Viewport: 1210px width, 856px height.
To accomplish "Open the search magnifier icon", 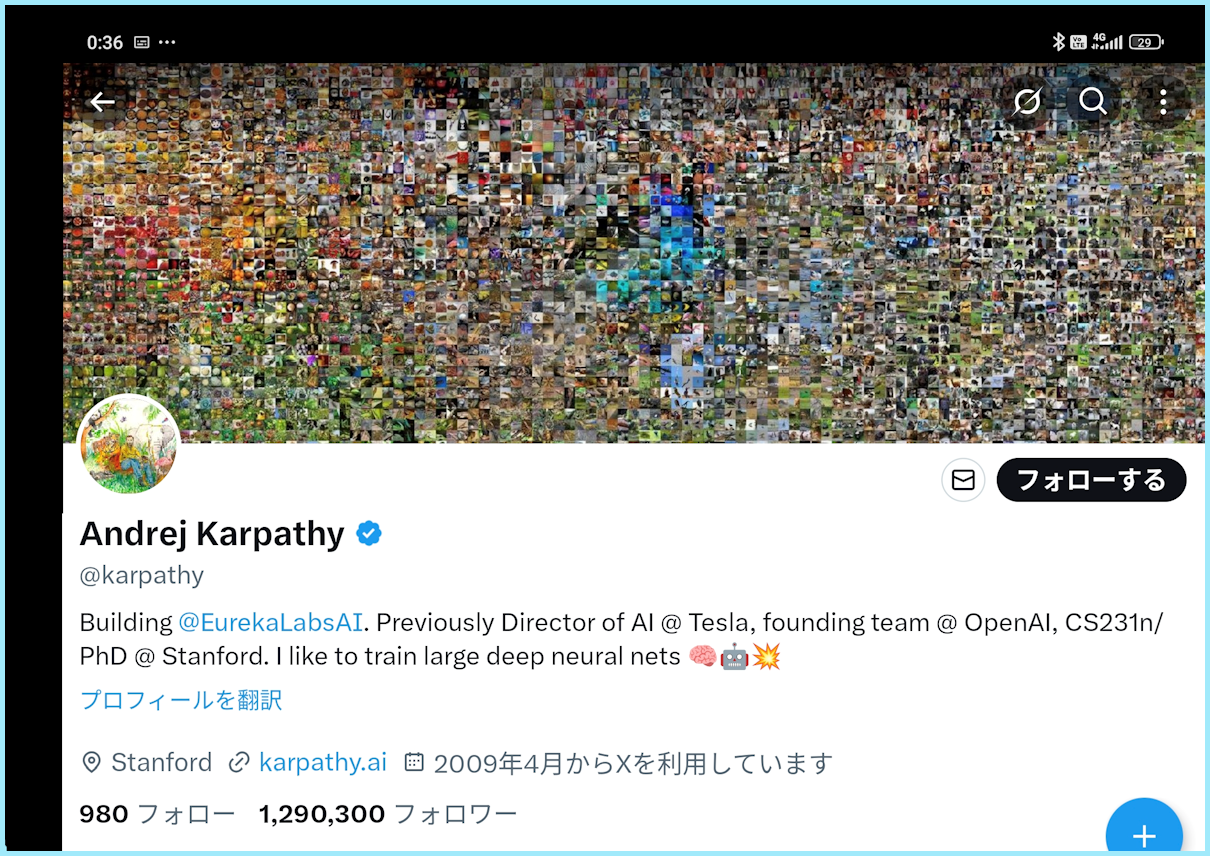I will click(1093, 101).
